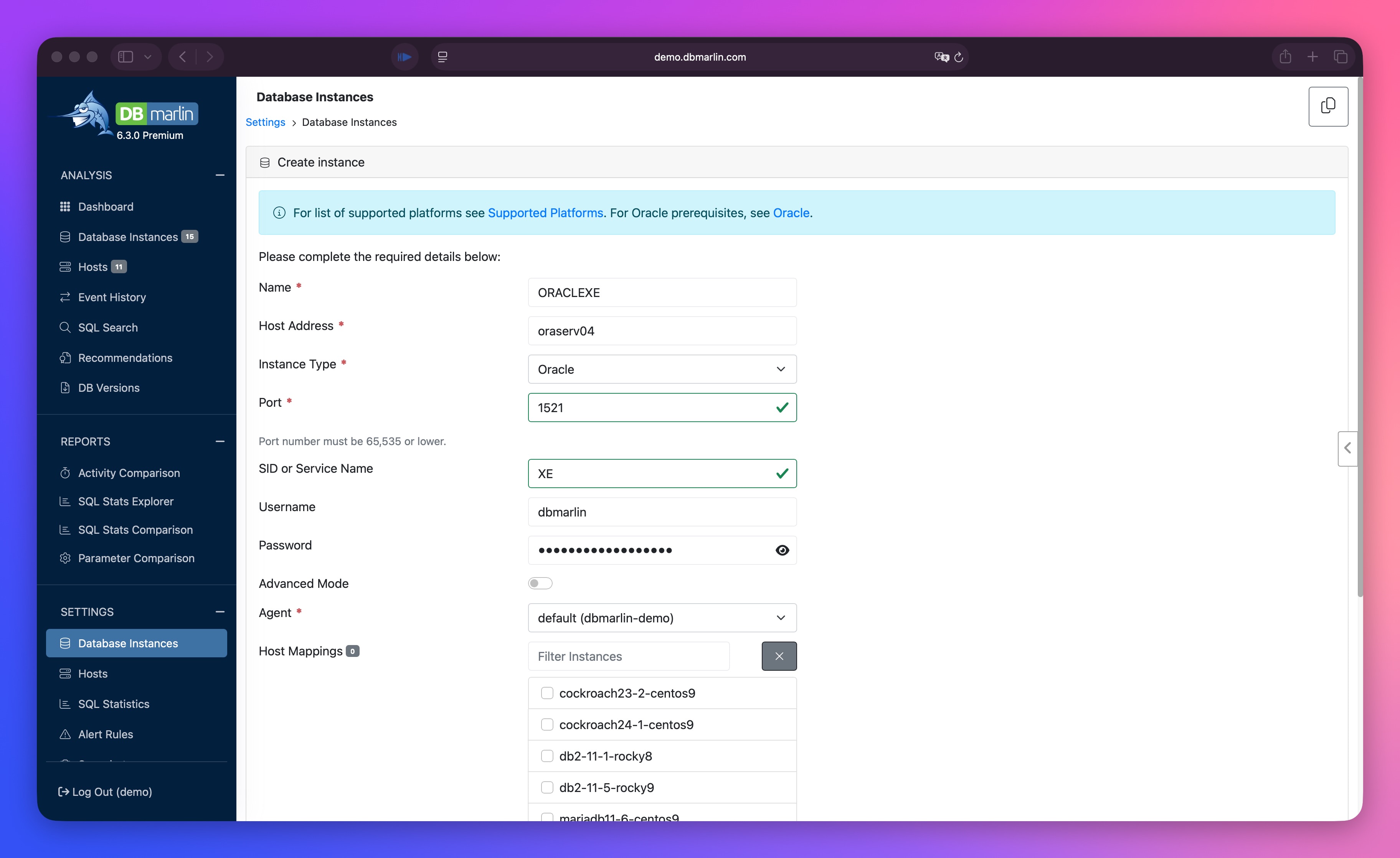Click the Host Mappings count badge
This screenshot has width=1400, height=858.
click(x=352, y=651)
